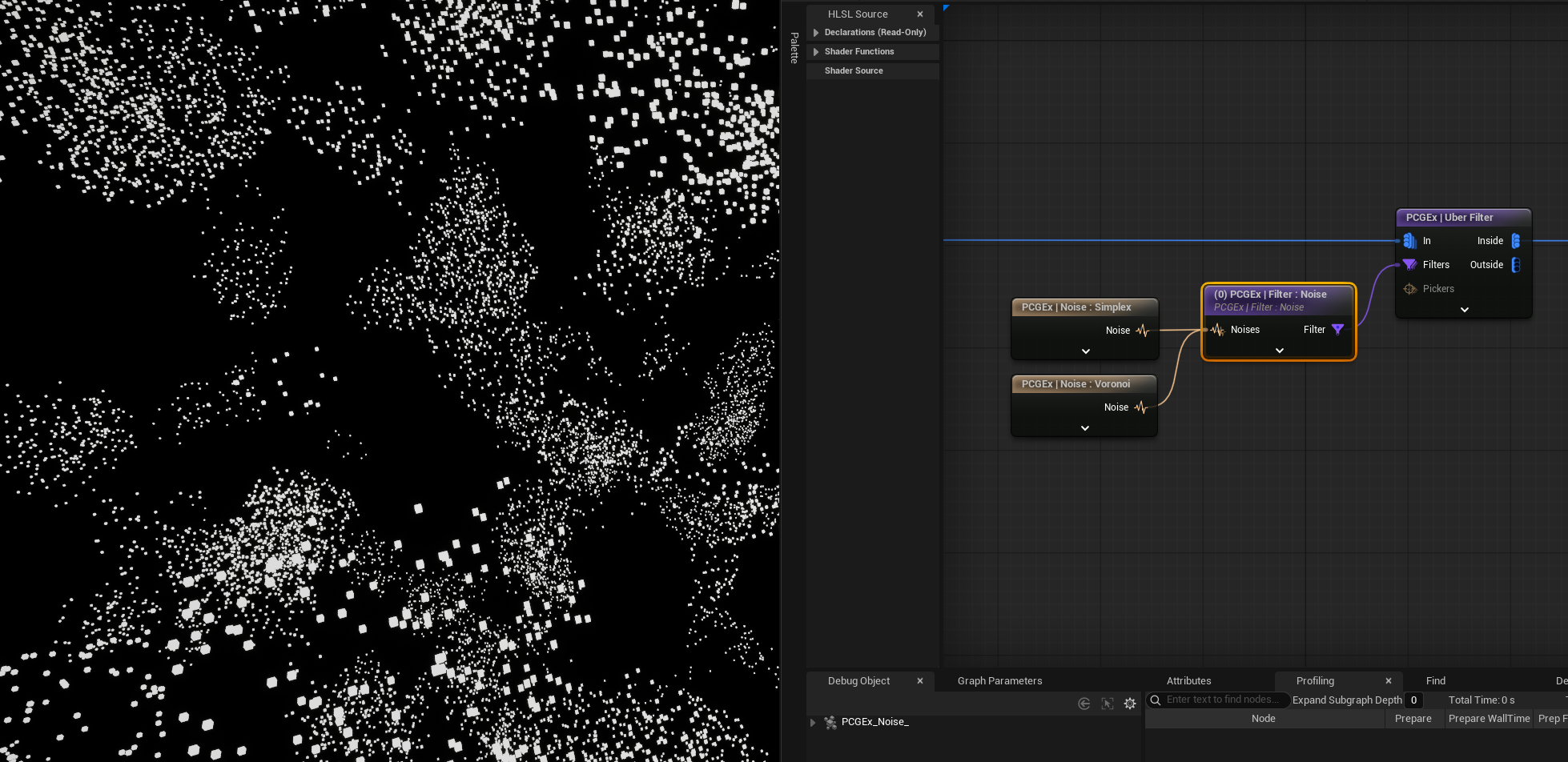Click the Noise output pin on Voronoi node

coord(1141,407)
